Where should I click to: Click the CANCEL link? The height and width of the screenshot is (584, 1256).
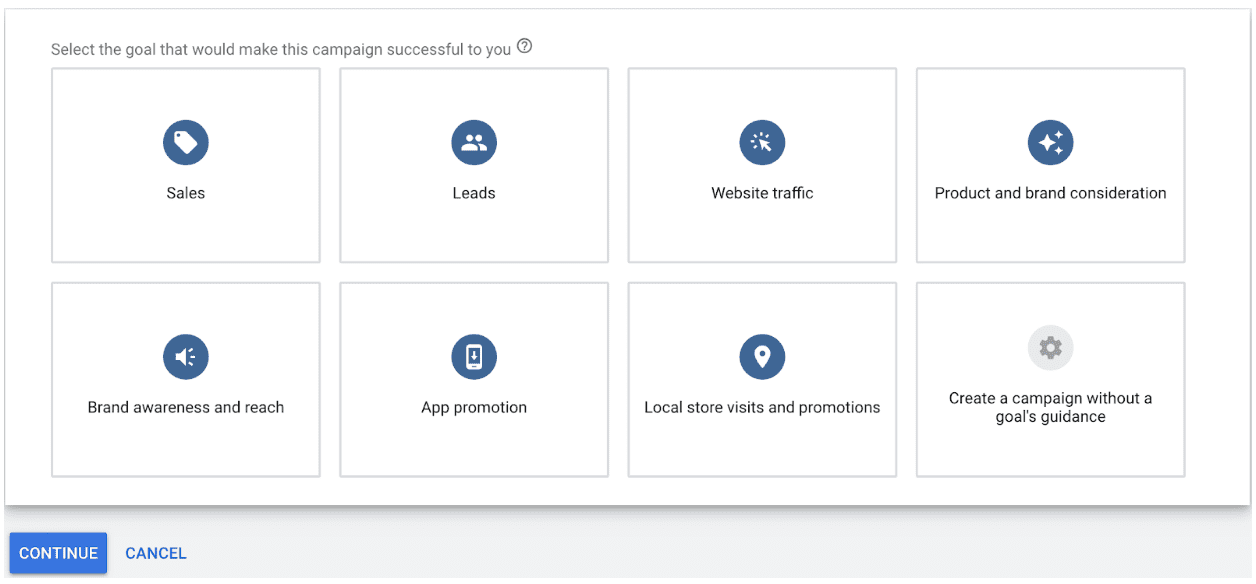click(156, 553)
